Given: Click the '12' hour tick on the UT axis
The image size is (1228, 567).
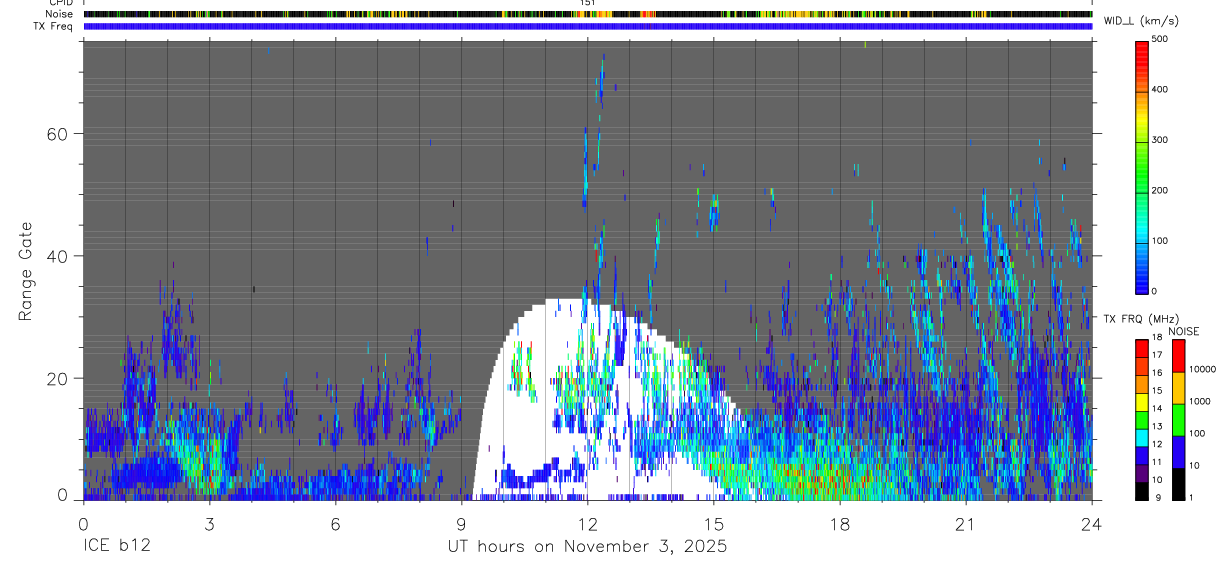Looking at the screenshot, I should pyautogui.click(x=588, y=524).
